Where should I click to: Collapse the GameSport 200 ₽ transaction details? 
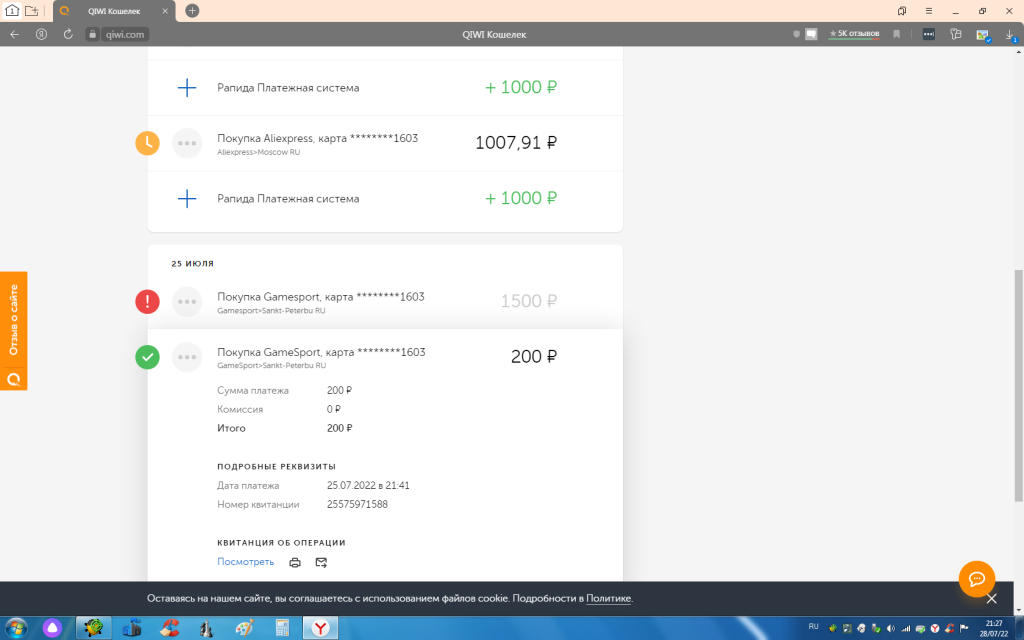click(385, 357)
